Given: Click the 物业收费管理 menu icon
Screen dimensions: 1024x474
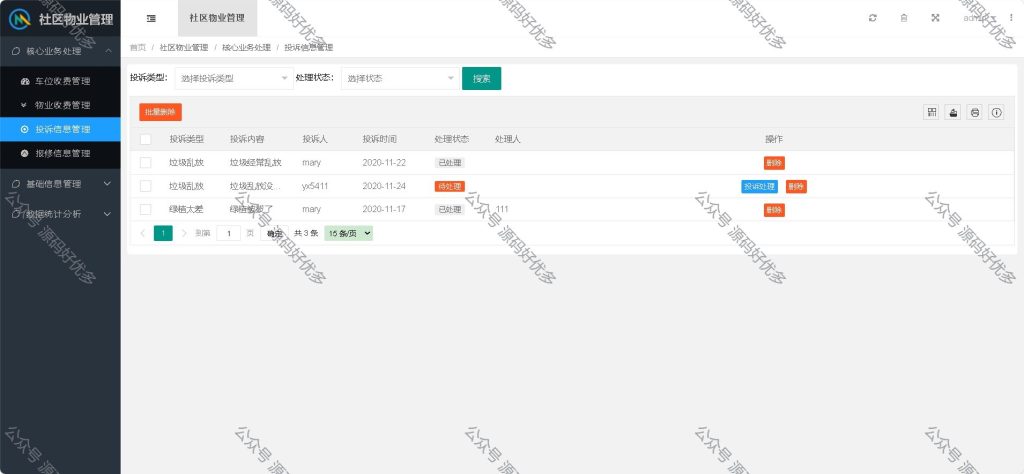Looking at the screenshot, I should (x=24, y=105).
